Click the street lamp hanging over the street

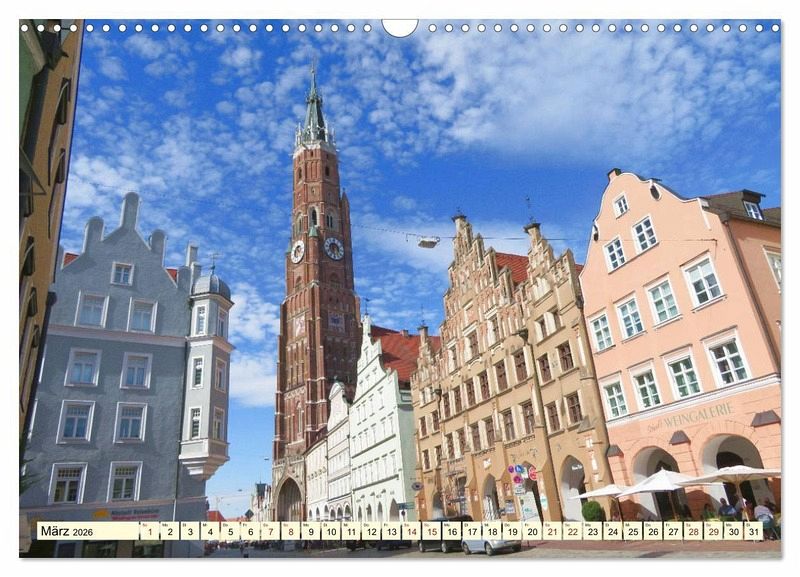tap(429, 241)
